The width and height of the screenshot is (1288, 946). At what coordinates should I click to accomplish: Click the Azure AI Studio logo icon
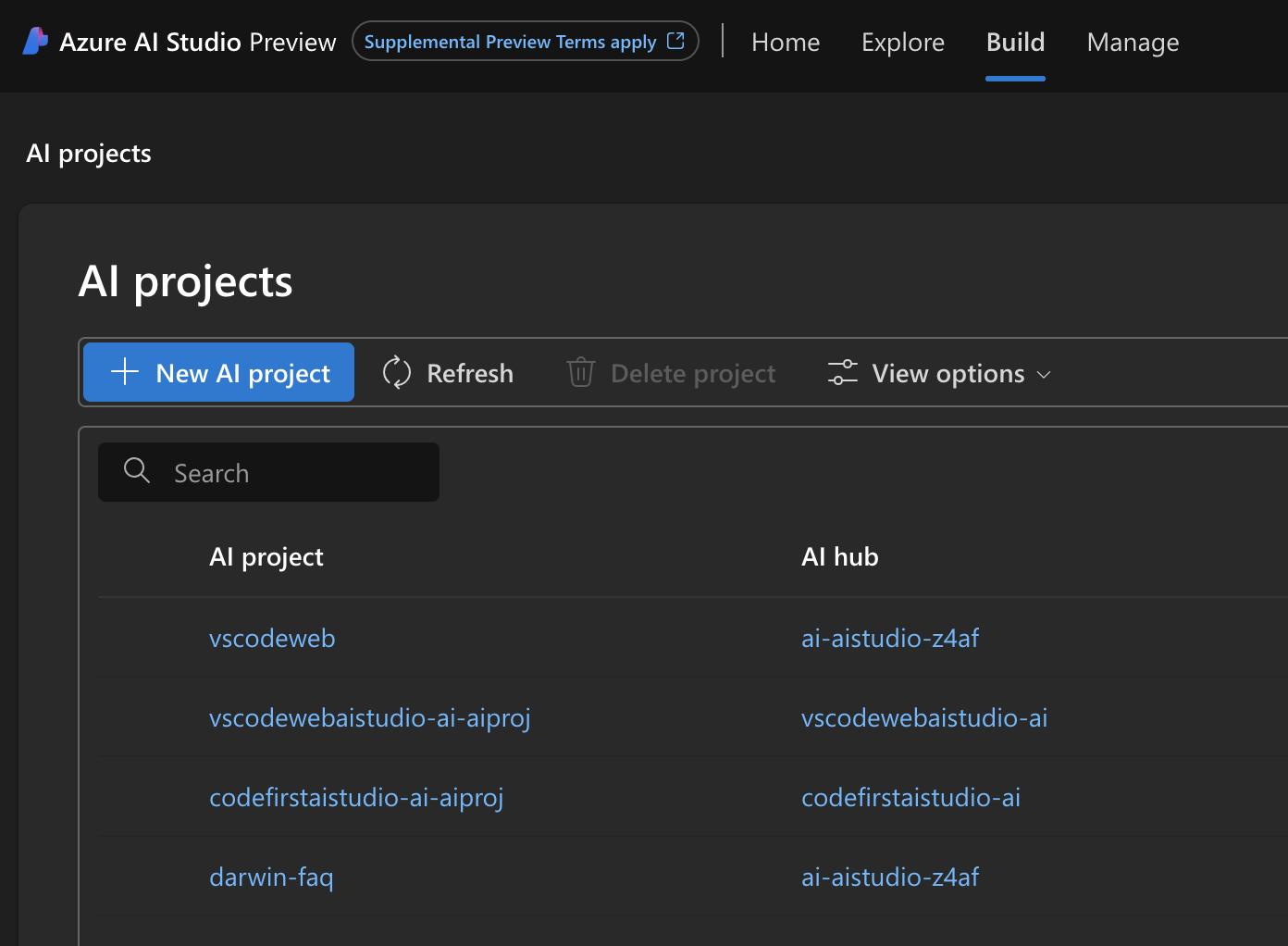tap(35, 41)
